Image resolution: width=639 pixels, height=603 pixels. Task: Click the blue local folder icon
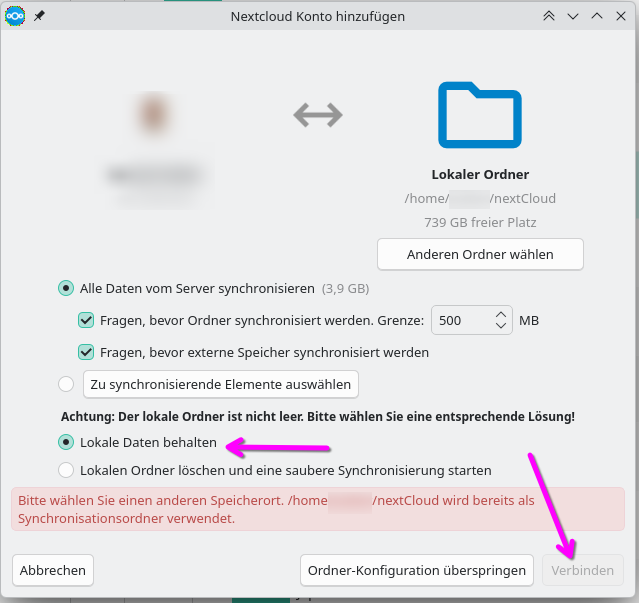click(x=479, y=115)
